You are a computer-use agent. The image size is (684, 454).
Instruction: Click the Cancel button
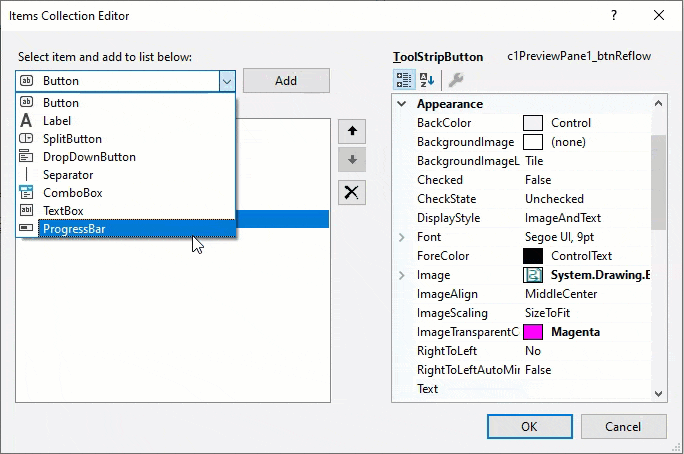click(x=623, y=427)
